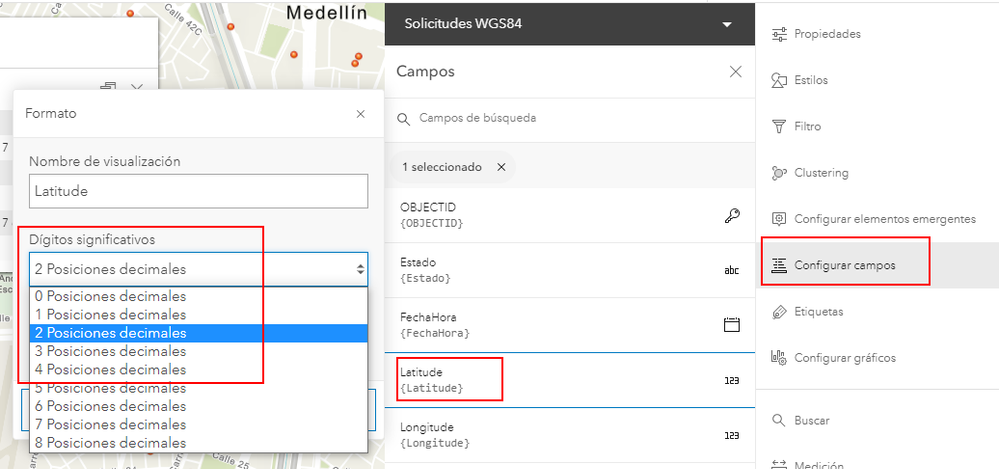Choose 4 Posiciones decimales option
The image size is (999, 469).
(x=110, y=370)
